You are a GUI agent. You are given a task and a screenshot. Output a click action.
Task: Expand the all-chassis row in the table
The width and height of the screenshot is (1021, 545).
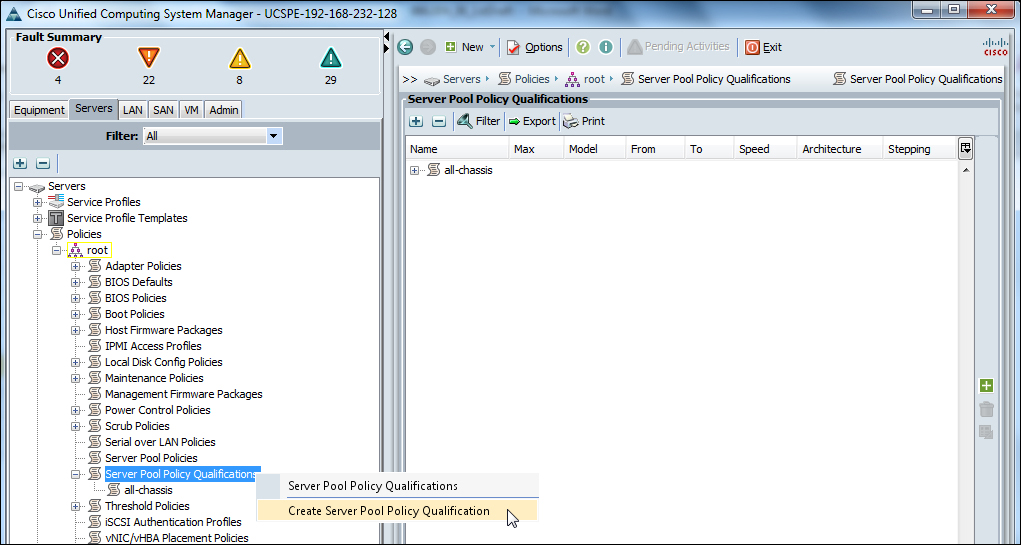(x=415, y=171)
